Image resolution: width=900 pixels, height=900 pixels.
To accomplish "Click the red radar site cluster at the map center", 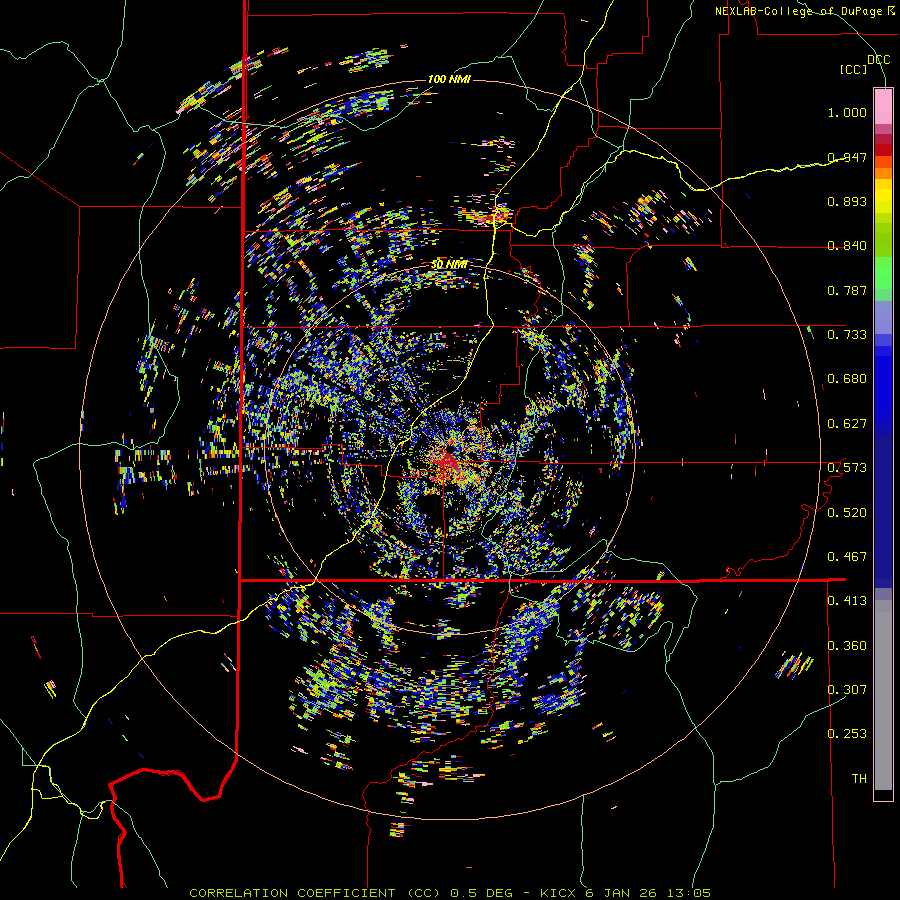I will click(x=447, y=460).
